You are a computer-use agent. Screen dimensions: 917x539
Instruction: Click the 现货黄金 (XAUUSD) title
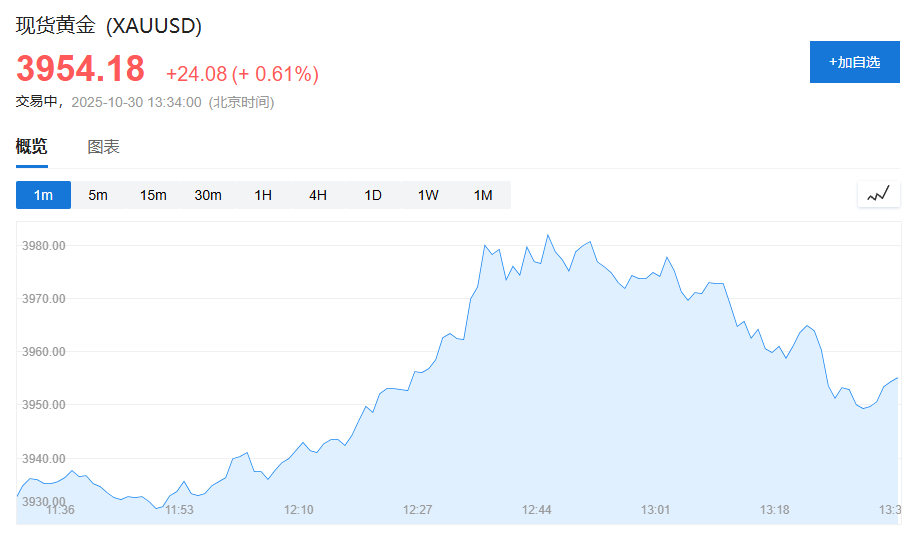click(109, 26)
